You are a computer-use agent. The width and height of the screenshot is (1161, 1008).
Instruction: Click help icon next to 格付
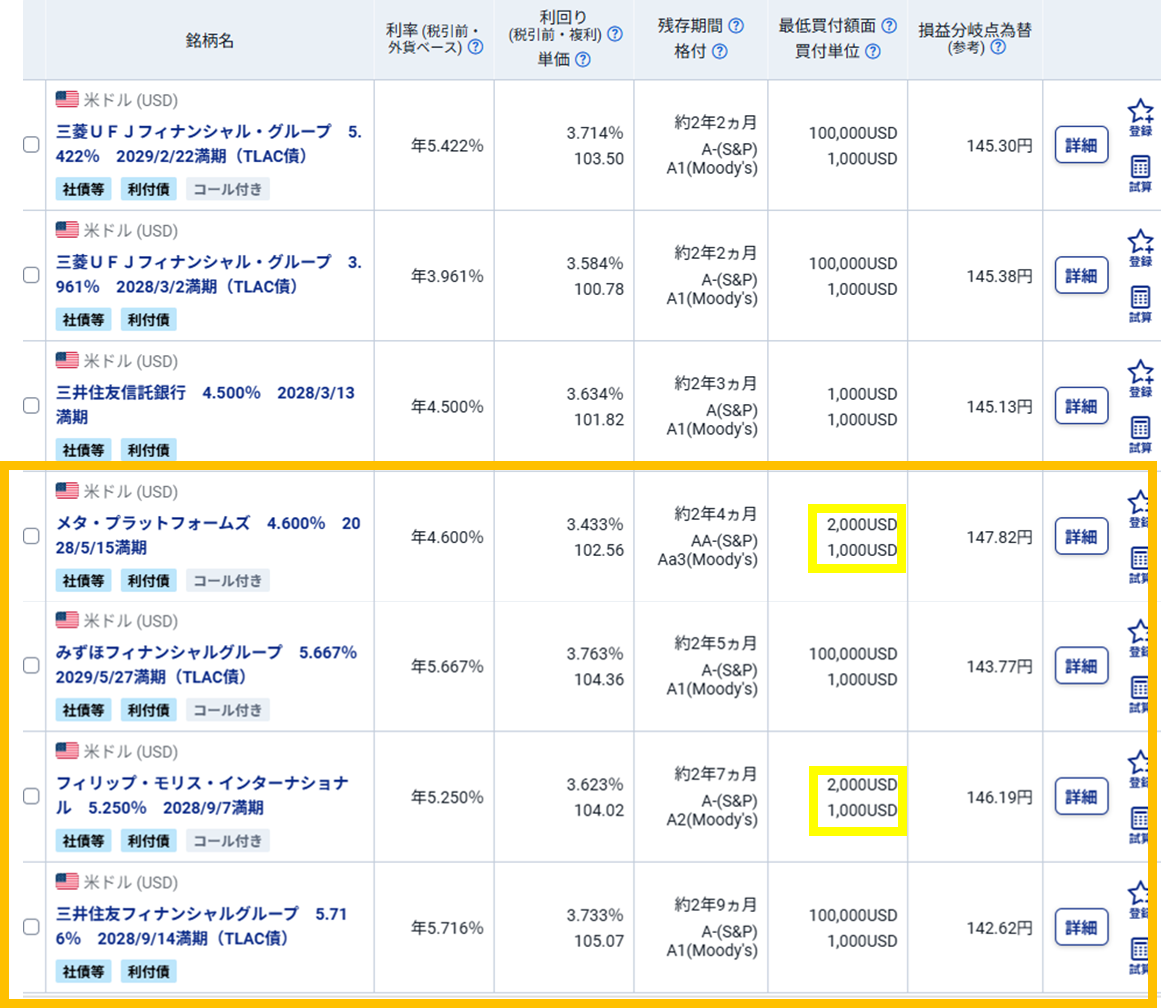[719, 52]
